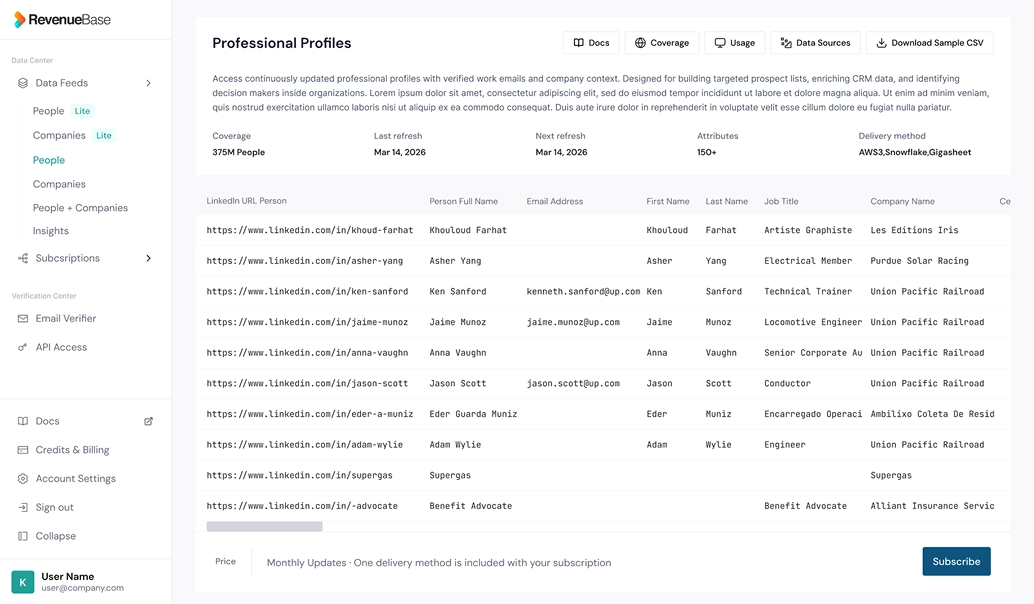This screenshot has height=604, width=1034.
Task: Expand the Data Feeds section
Action: (148, 83)
